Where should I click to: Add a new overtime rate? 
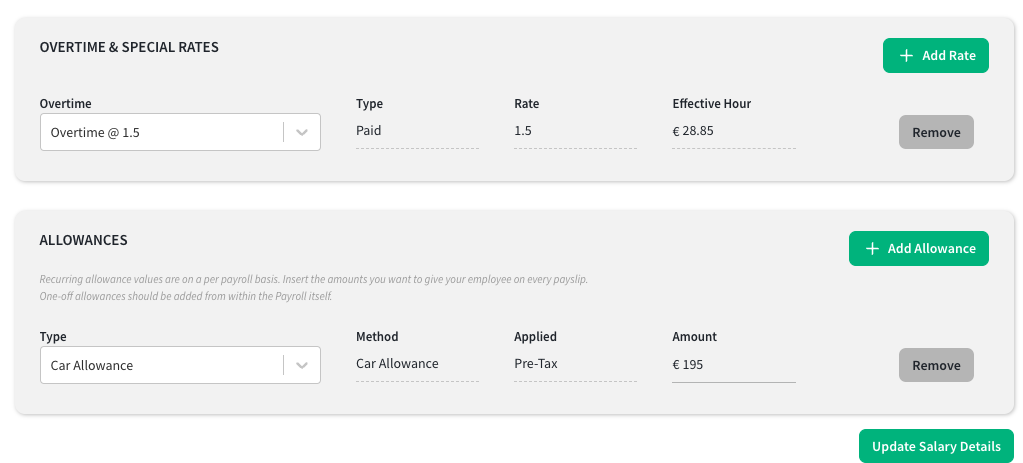tap(936, 55)
